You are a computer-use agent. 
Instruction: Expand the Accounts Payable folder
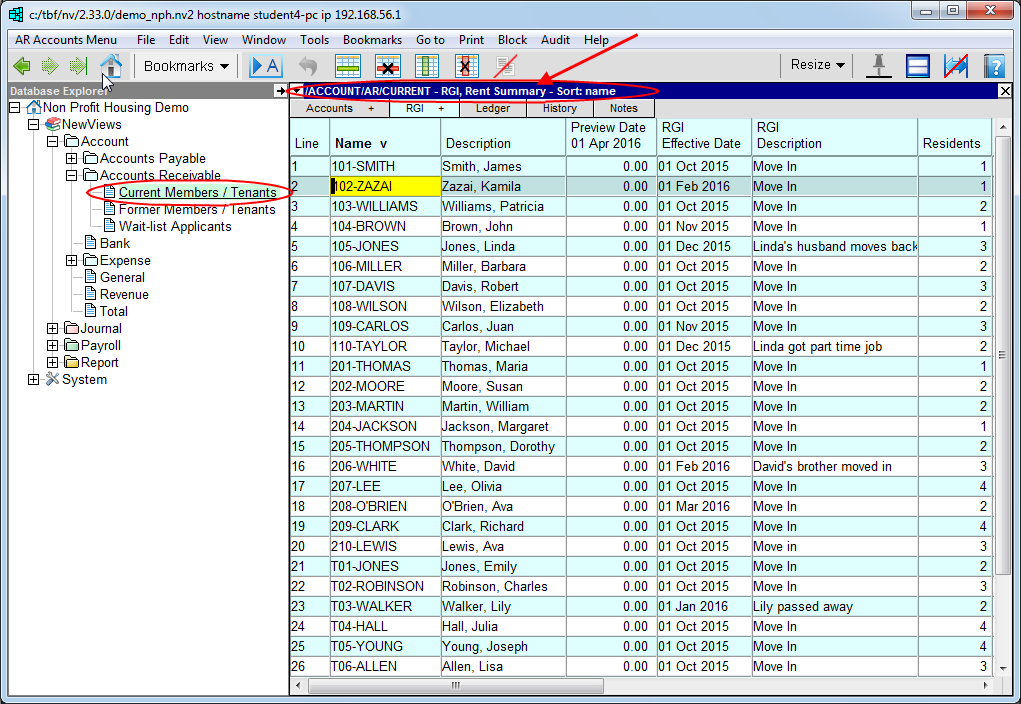(x=72, y=158)
